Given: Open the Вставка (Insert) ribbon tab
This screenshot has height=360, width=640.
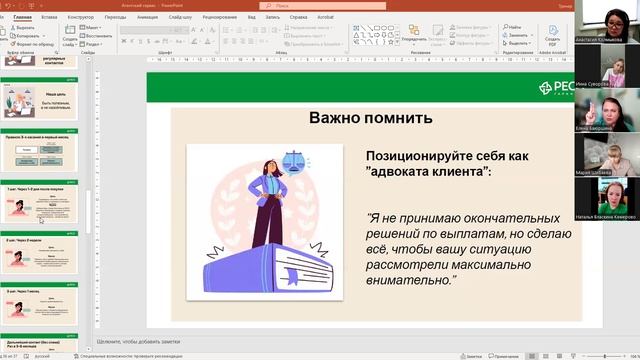Looking at the screenshot, I should (49, 17).
